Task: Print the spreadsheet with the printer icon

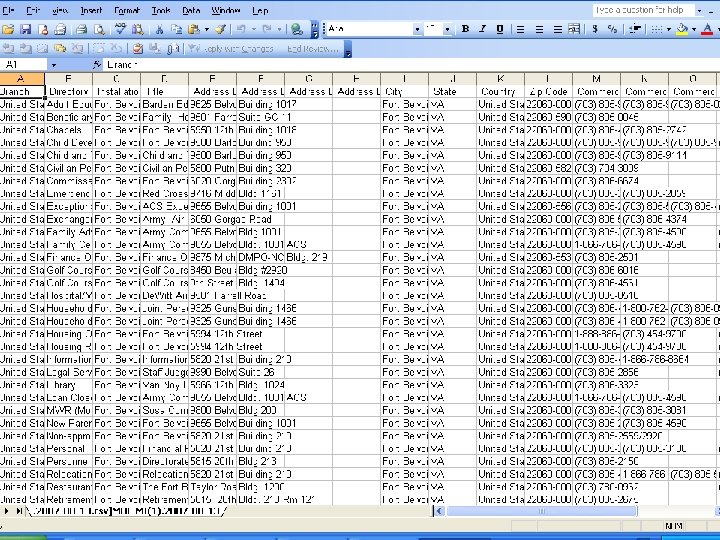Action: [x=82, y=30]
